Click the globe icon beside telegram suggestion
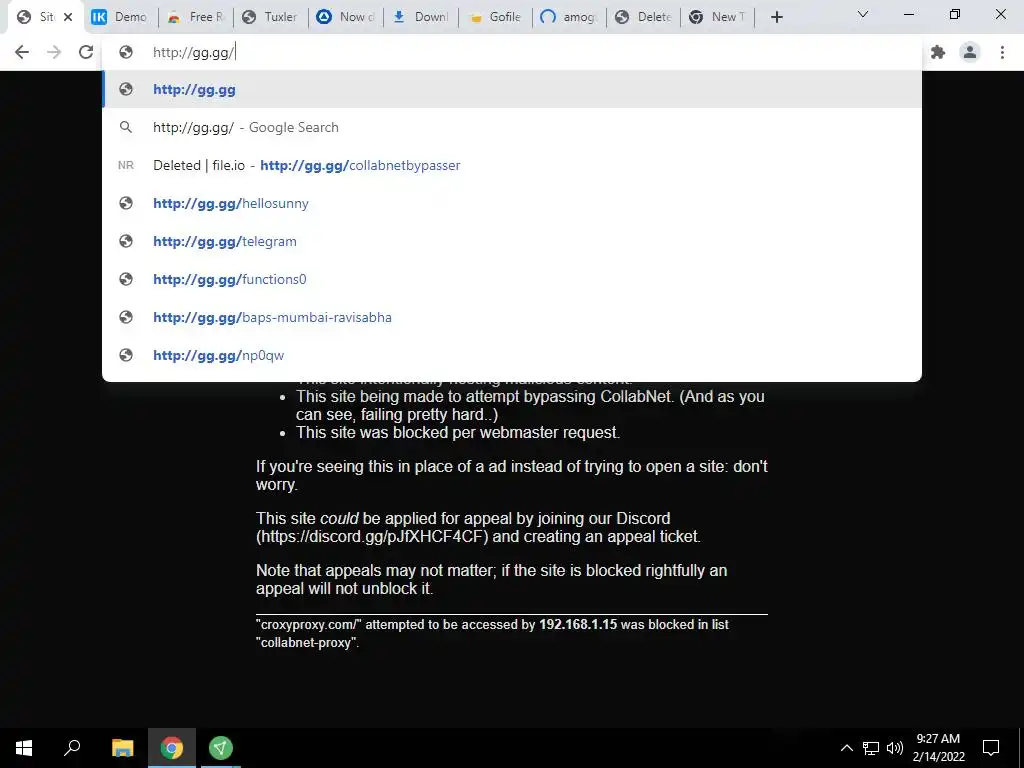1024x768 pixels. tap(126, 241)
